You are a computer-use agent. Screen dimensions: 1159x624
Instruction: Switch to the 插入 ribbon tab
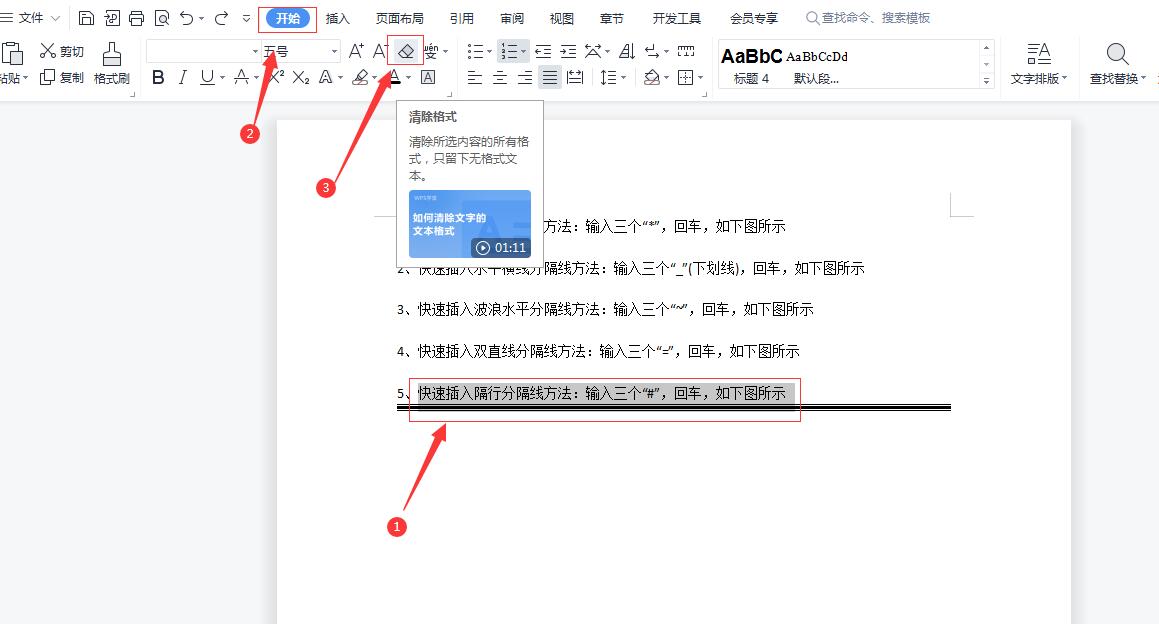pyautogui.click(x=337, y=17)
